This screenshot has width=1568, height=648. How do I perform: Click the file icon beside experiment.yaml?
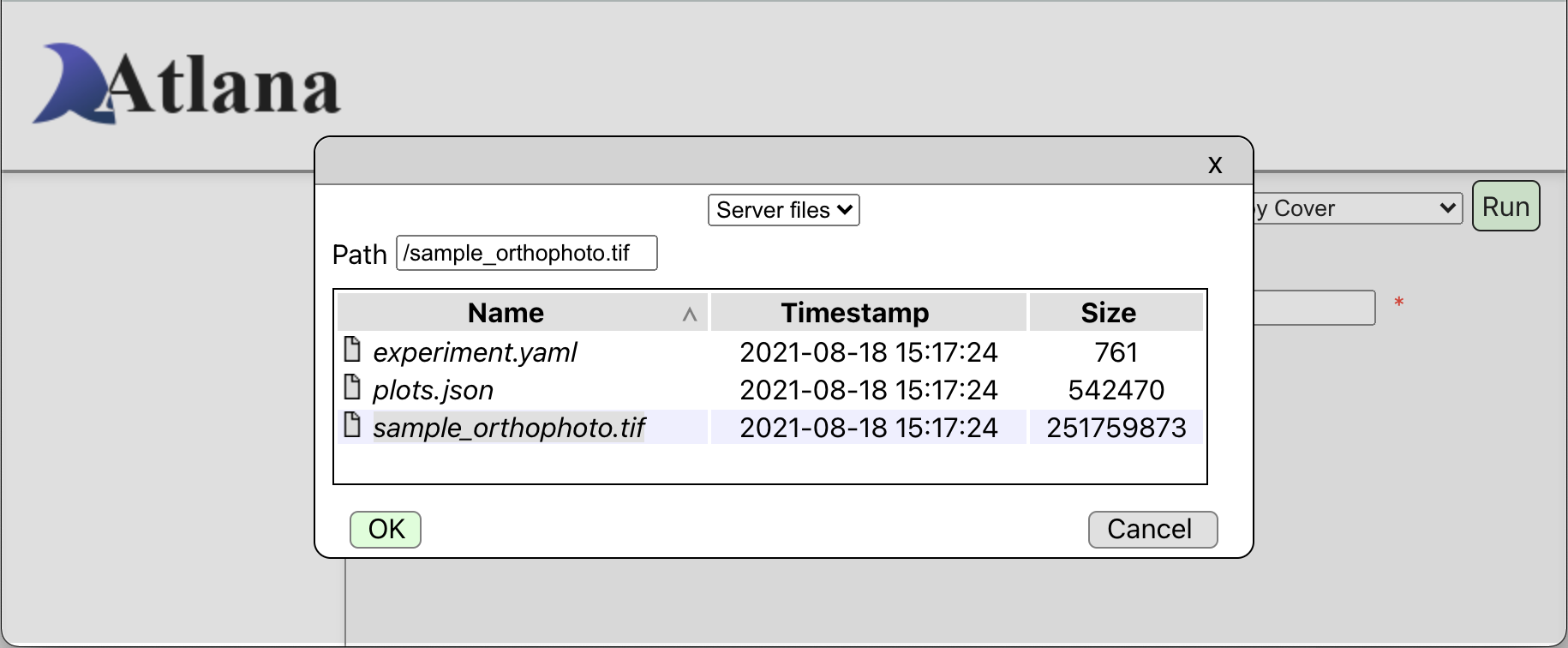click(352, 349)
